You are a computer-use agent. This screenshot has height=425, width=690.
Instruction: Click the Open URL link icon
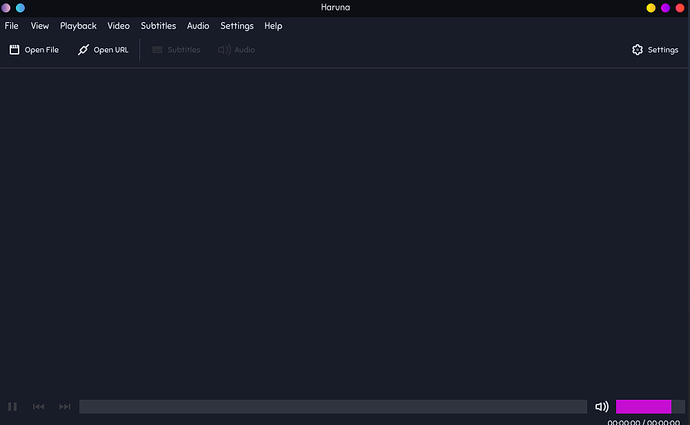[84, 50]
